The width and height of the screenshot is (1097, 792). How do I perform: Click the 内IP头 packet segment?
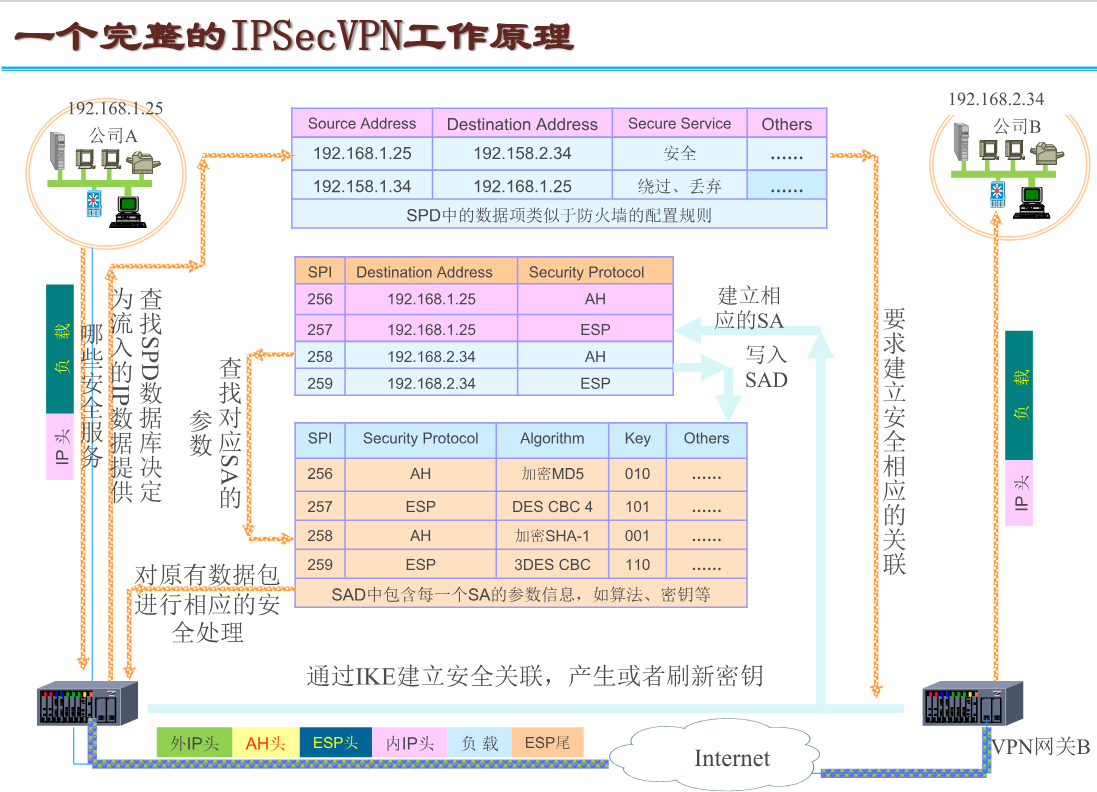pos(410,742)
